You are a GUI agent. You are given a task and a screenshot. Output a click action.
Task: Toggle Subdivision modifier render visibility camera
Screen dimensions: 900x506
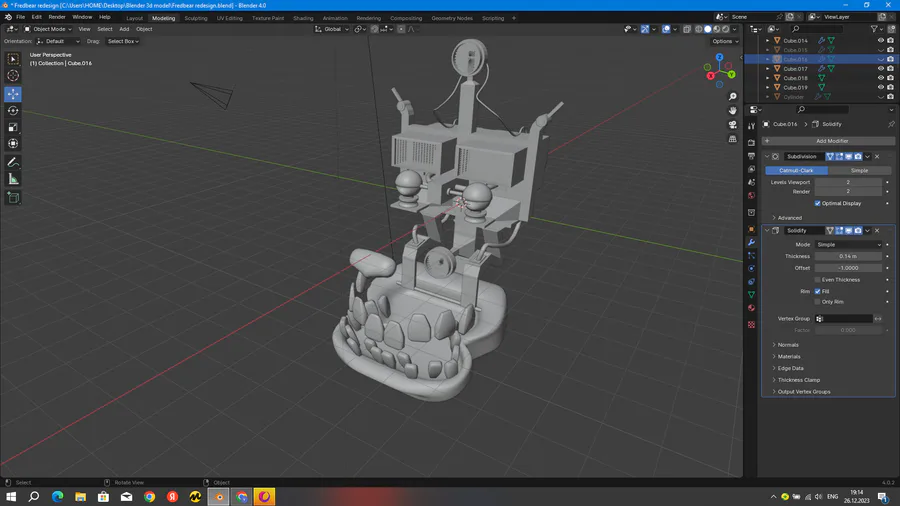858,157
